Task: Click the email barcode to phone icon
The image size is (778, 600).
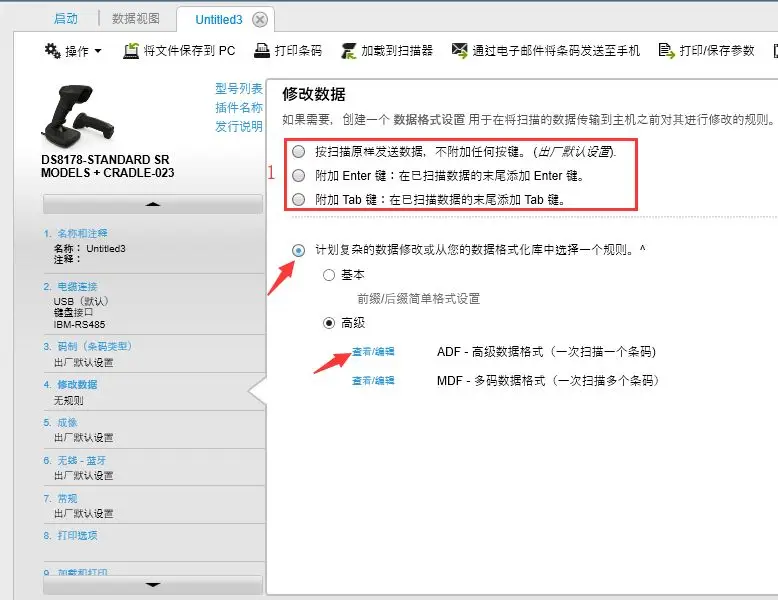Action: [460, 51]
